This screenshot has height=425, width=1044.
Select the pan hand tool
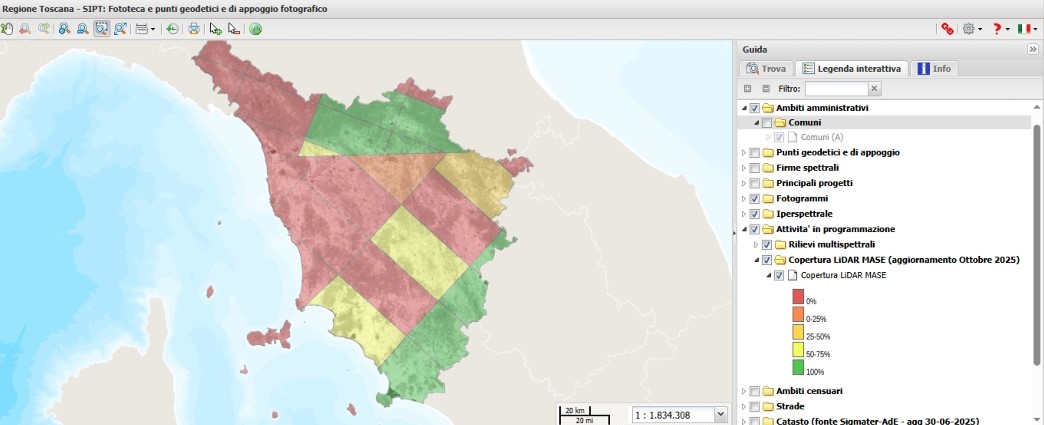pos(7,29)
